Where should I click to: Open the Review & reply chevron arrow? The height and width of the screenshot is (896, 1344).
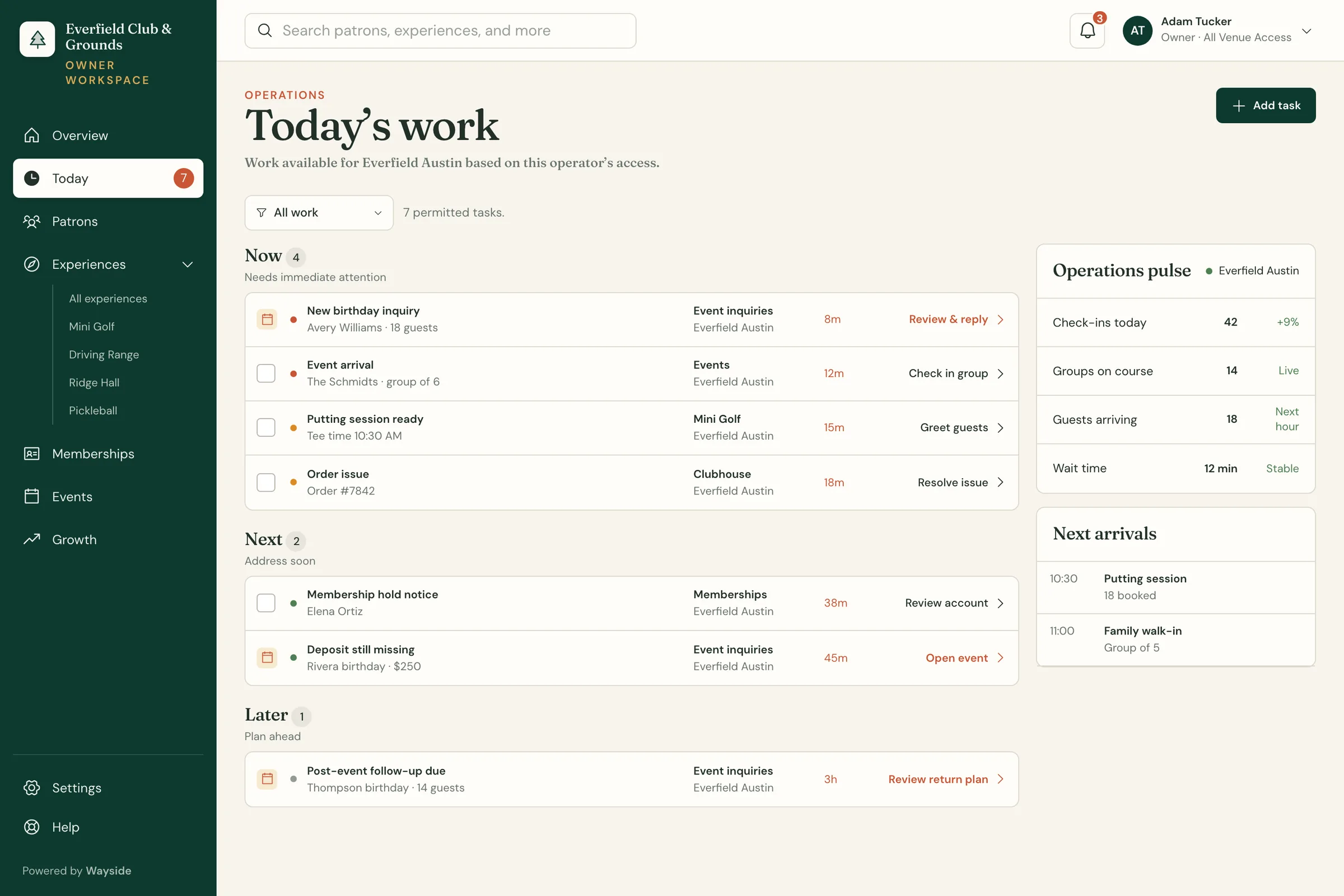pos(1001,319)
